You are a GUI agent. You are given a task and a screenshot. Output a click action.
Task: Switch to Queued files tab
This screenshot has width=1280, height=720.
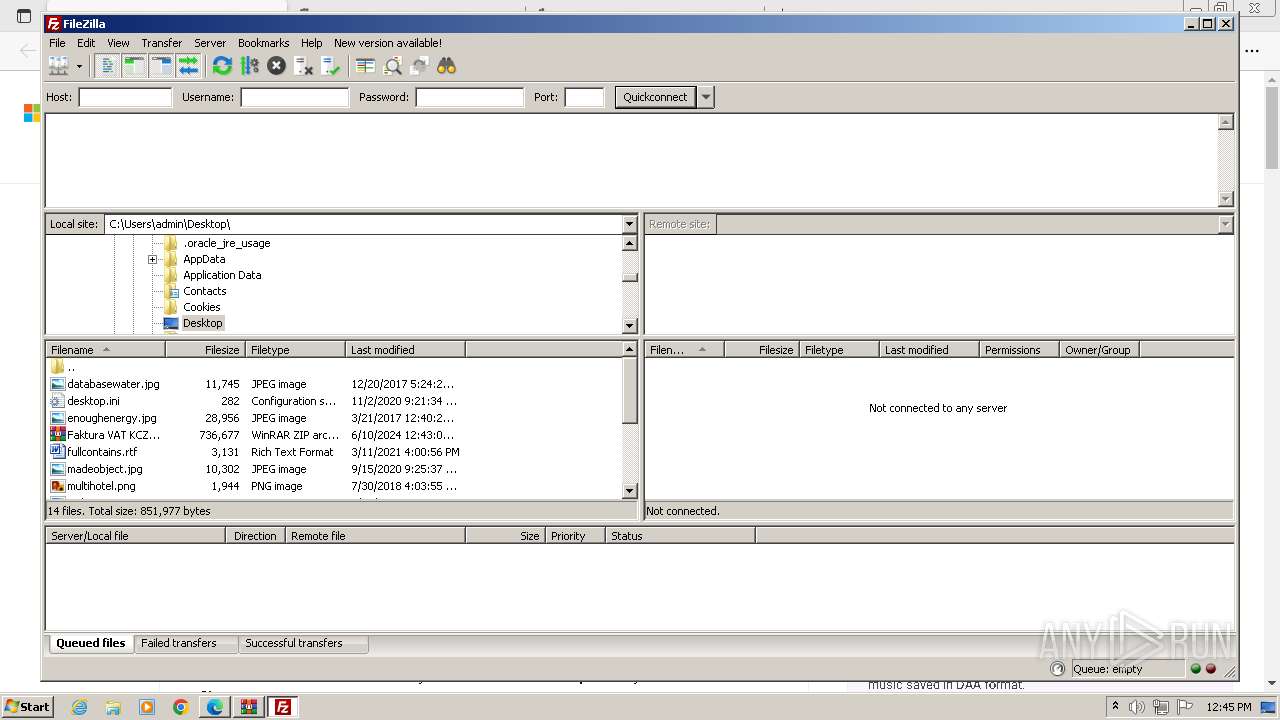tap(90, 643)
